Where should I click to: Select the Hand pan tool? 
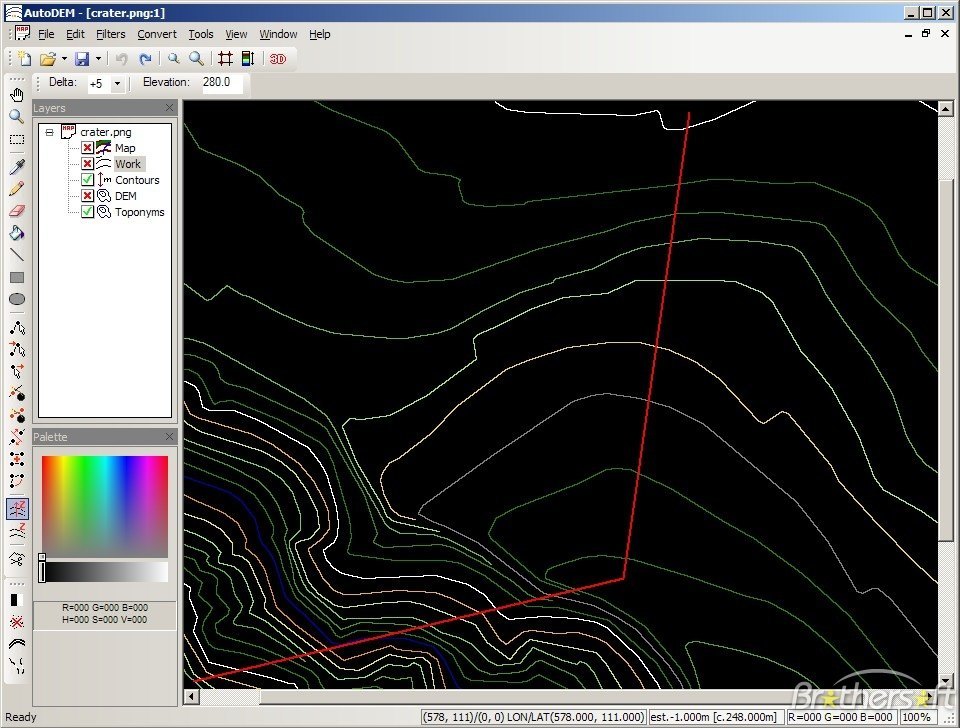tap(17, 95)
